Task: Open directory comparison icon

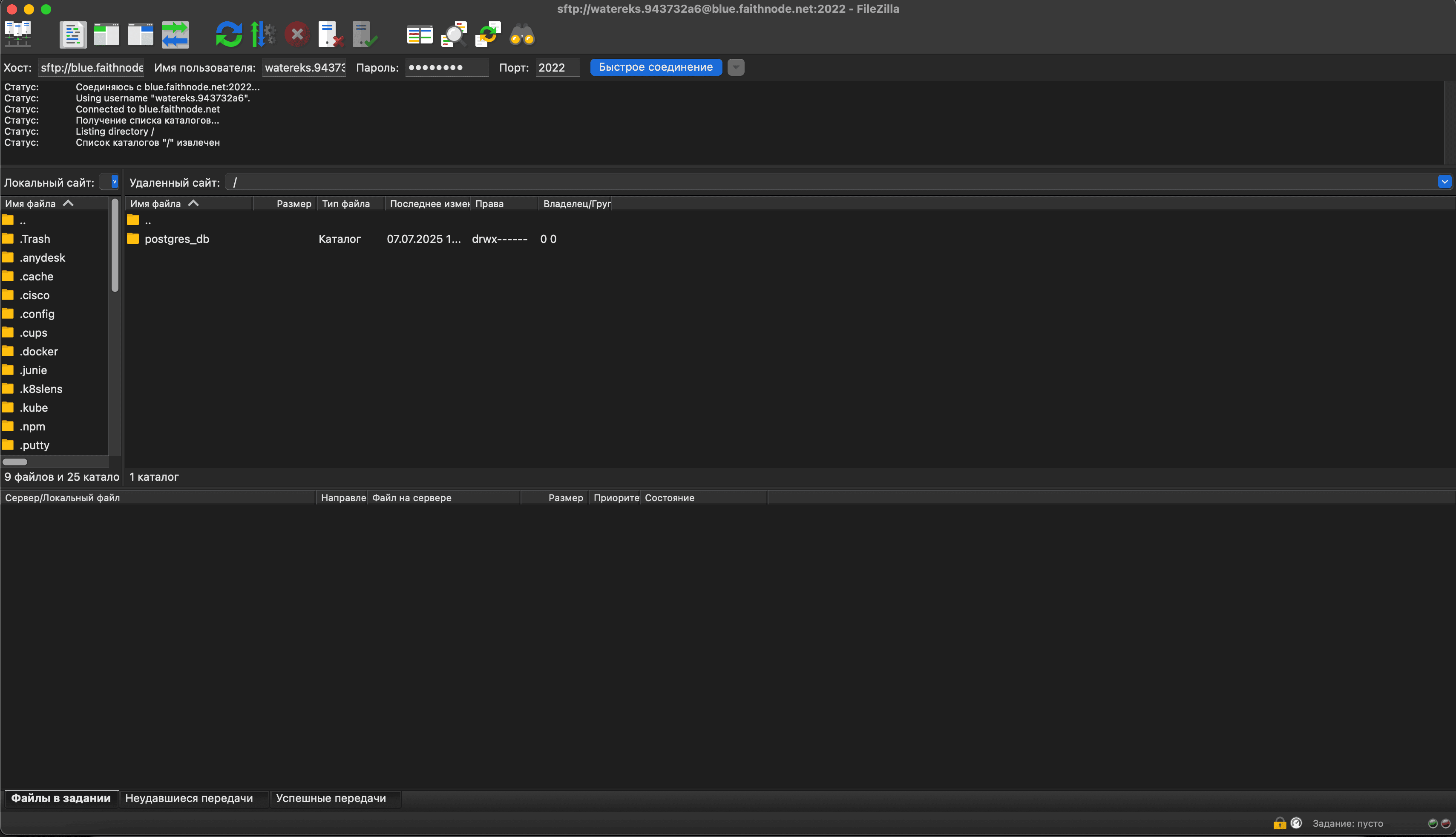Action: click(x=420, y=35)
